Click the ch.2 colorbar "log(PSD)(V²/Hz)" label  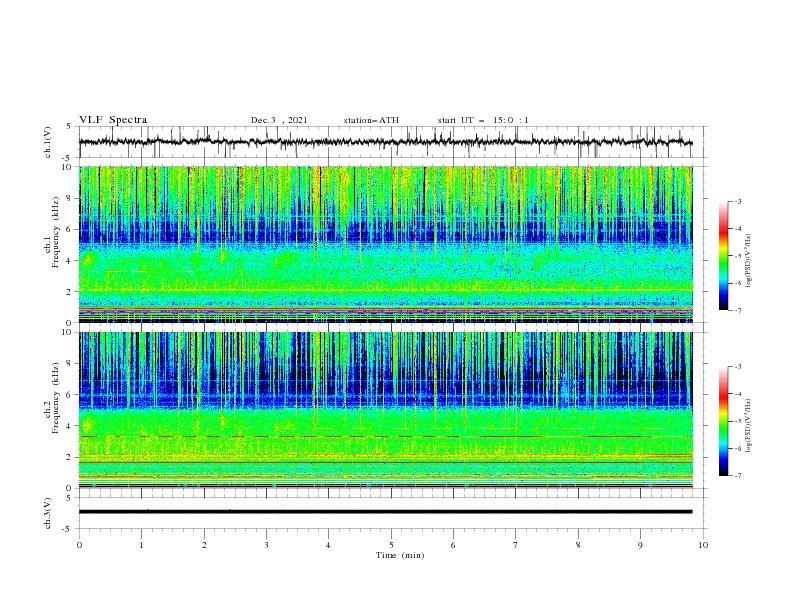(749, 425)
